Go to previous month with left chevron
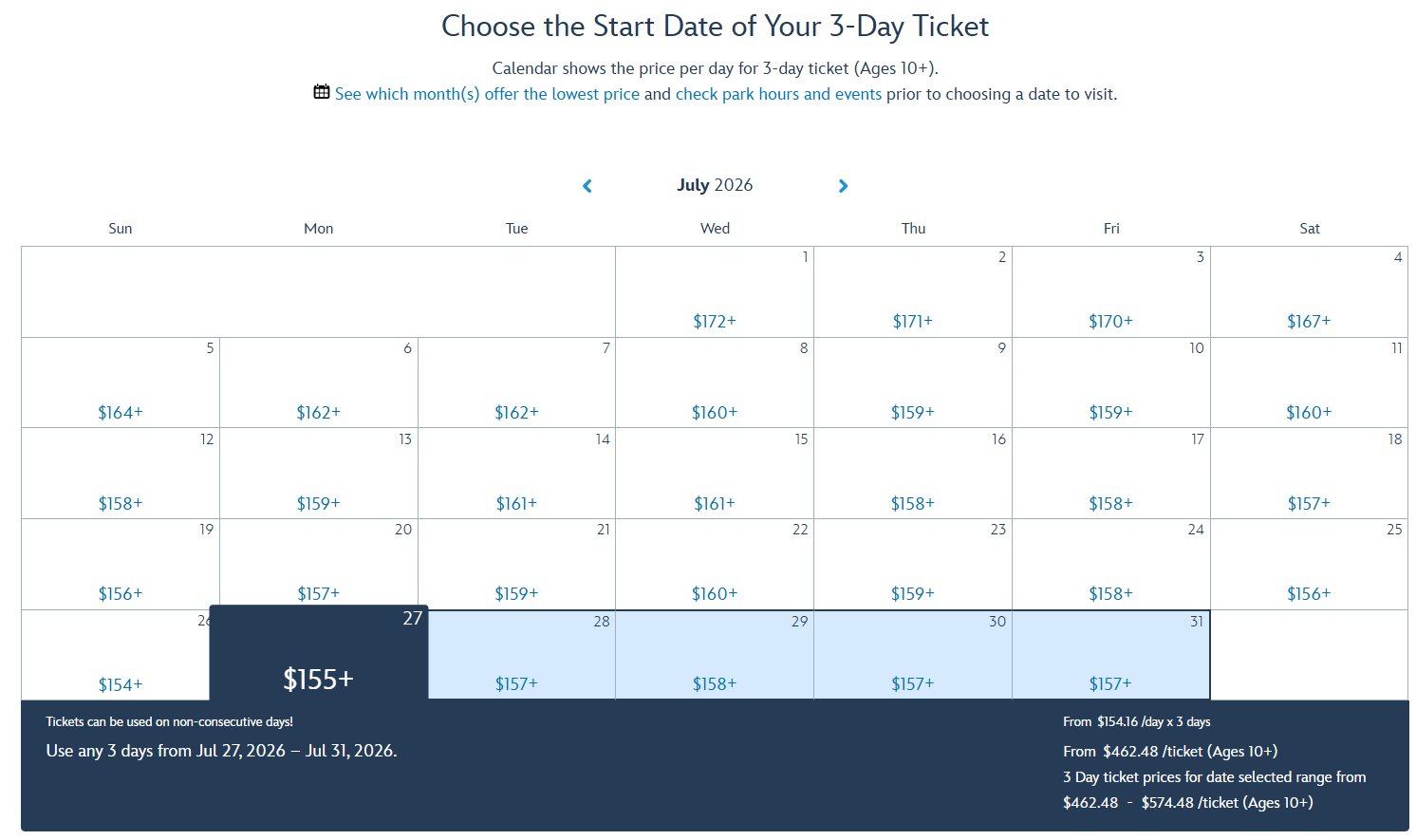 point(587,186)
